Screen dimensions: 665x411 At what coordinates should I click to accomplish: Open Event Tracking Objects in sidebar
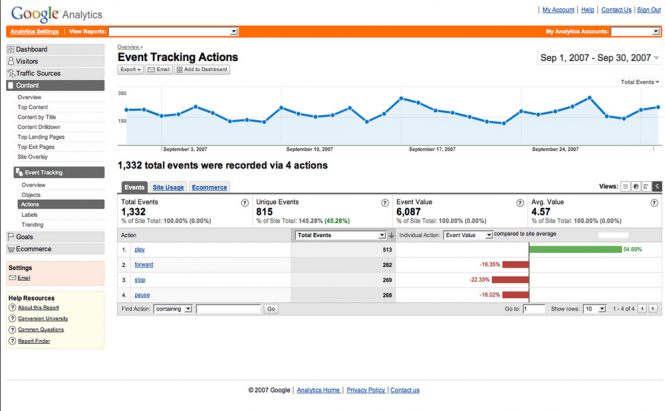click(x=31, y=195)
